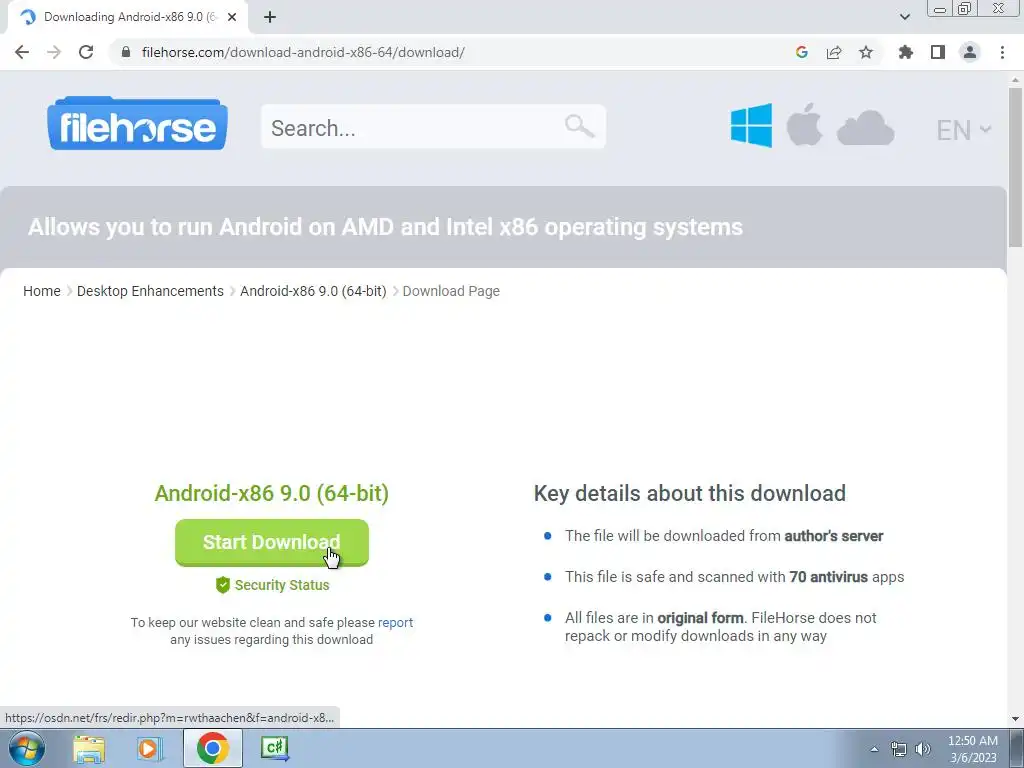The width and height of the screenshot is (1024, 768).
Task: Reload the FileHorse page
Action: pos(86,52)
